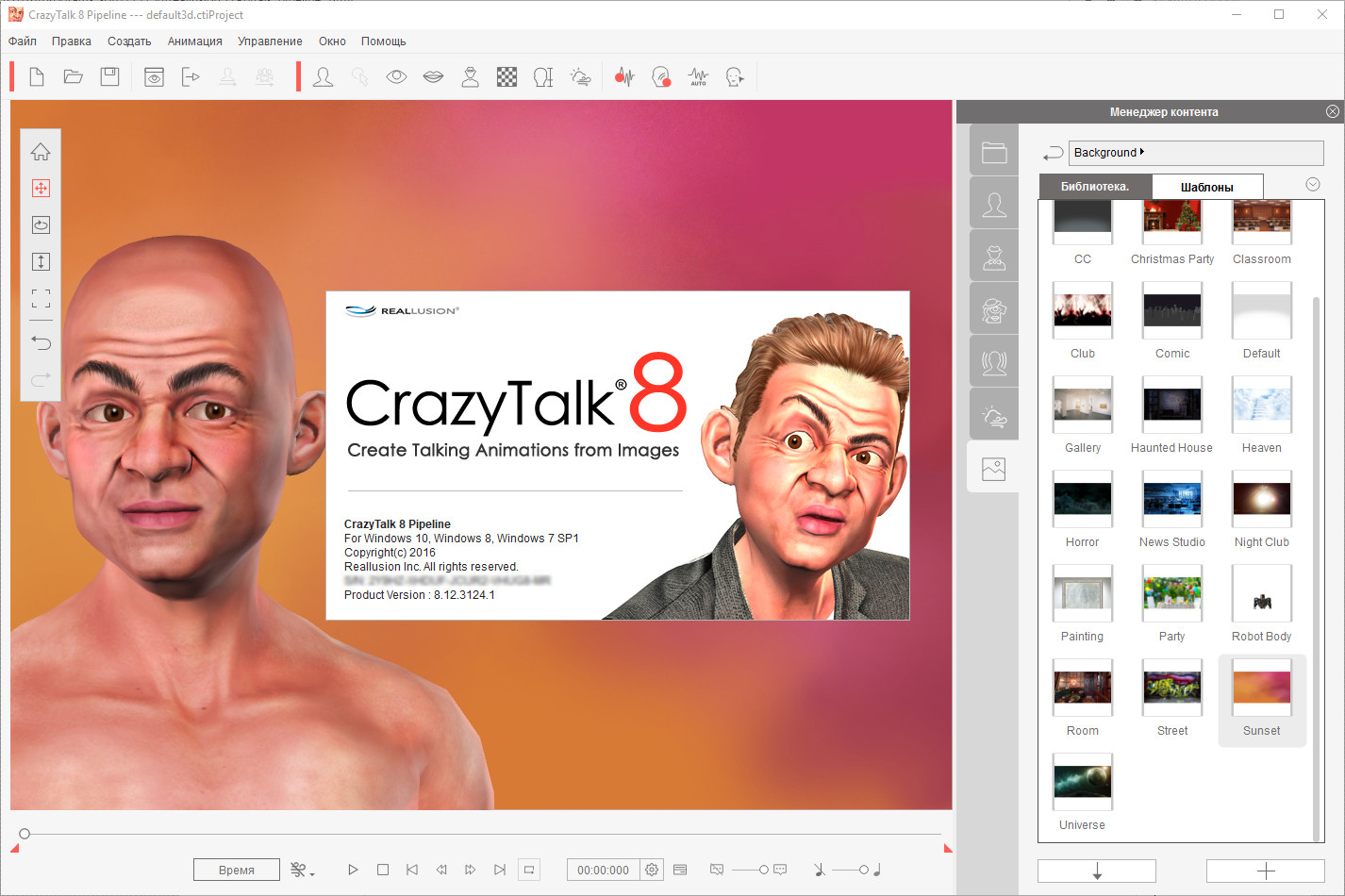Adjust the music note volume slider knob
Viewport: 1345px width, 896px height.
click(863, 870)
